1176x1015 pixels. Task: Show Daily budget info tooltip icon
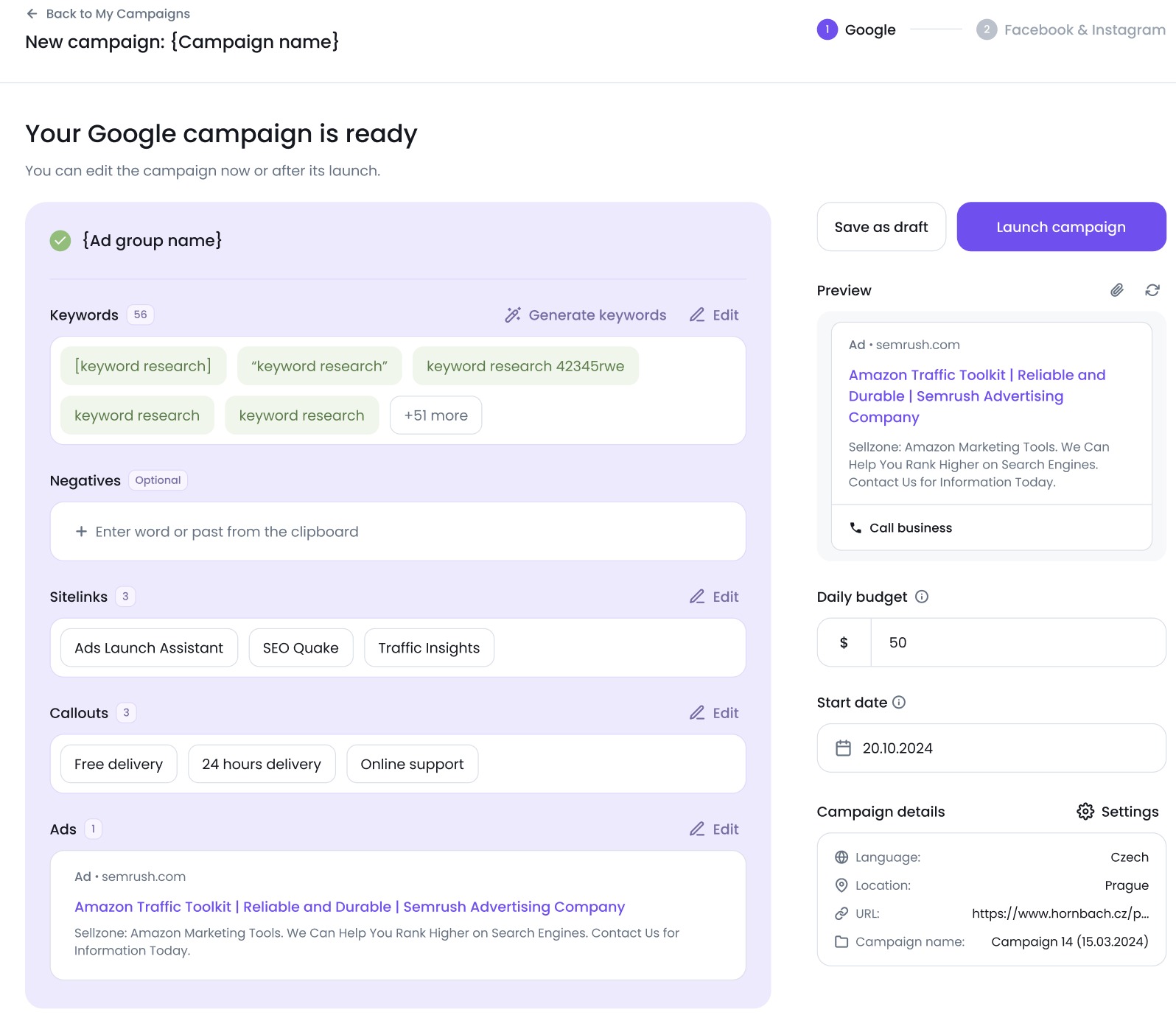point(922,597)
